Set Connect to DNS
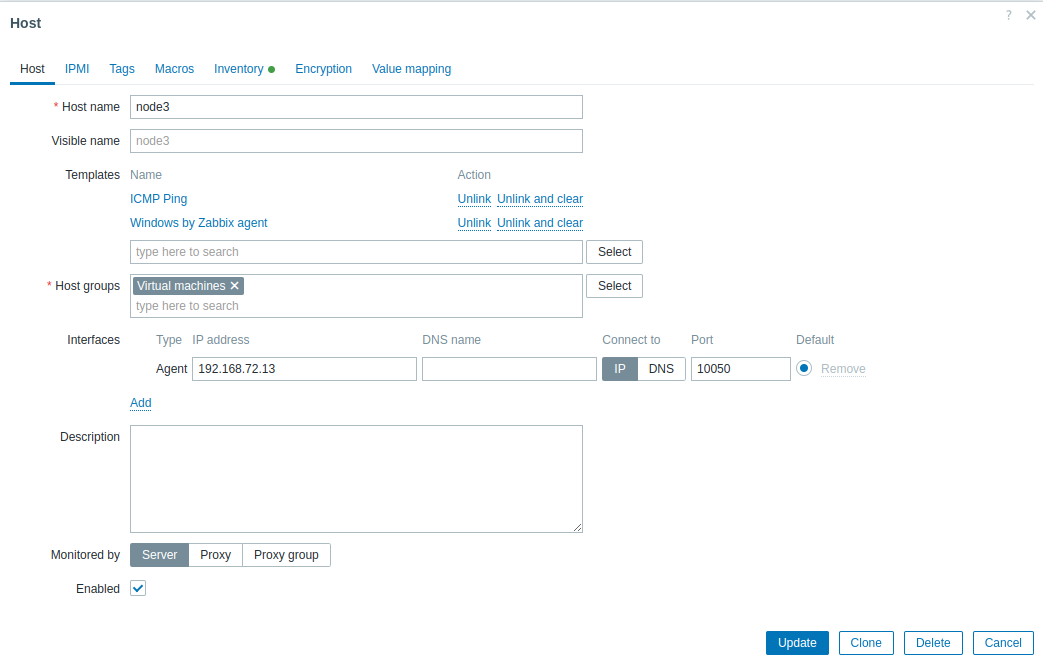1043x665 pixels. (661, 369)
